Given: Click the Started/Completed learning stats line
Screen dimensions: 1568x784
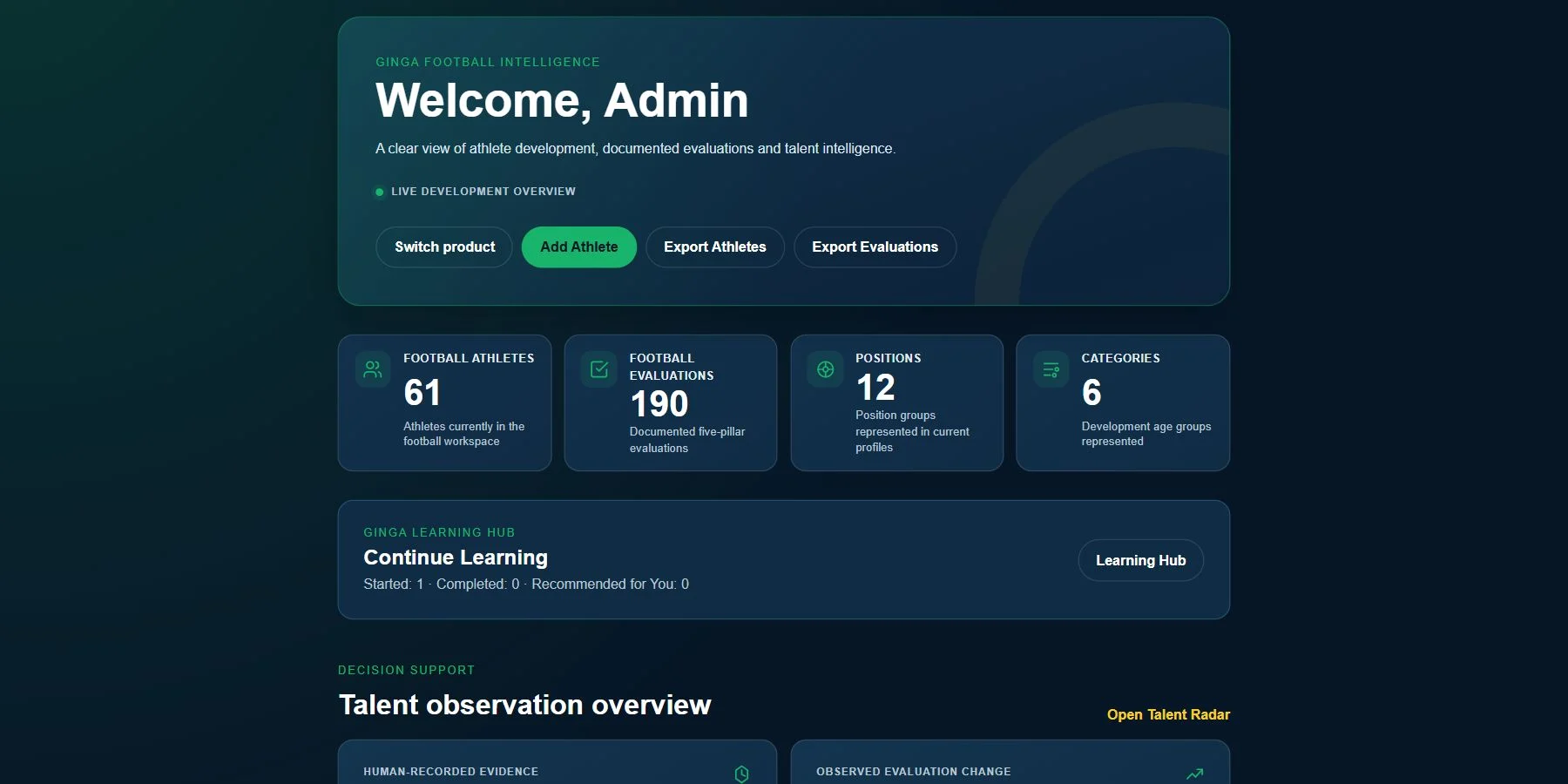Looking at the screenshot, I should [x=526, y=585].
